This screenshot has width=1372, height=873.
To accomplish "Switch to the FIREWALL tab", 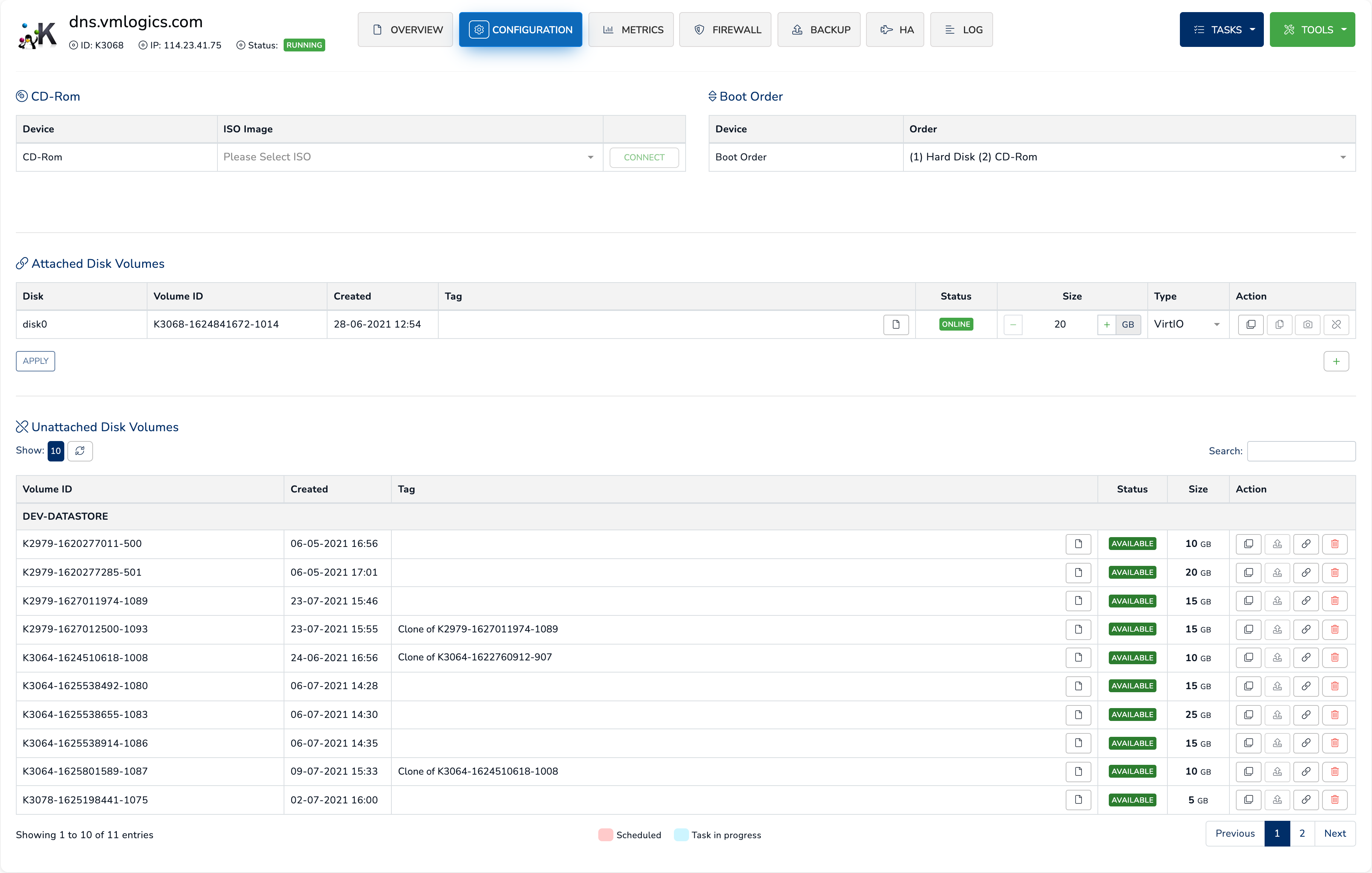I will click(x=725, y=30).
